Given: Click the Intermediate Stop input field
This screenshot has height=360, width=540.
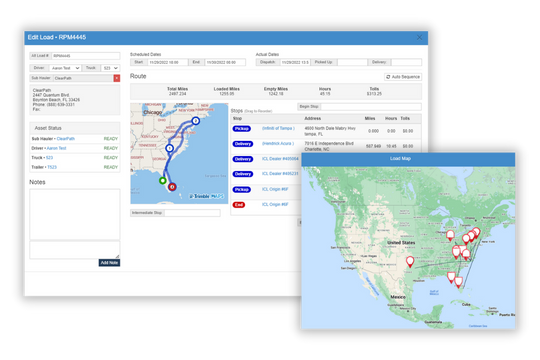Looking at the screenshot, I should coord(192,213).
